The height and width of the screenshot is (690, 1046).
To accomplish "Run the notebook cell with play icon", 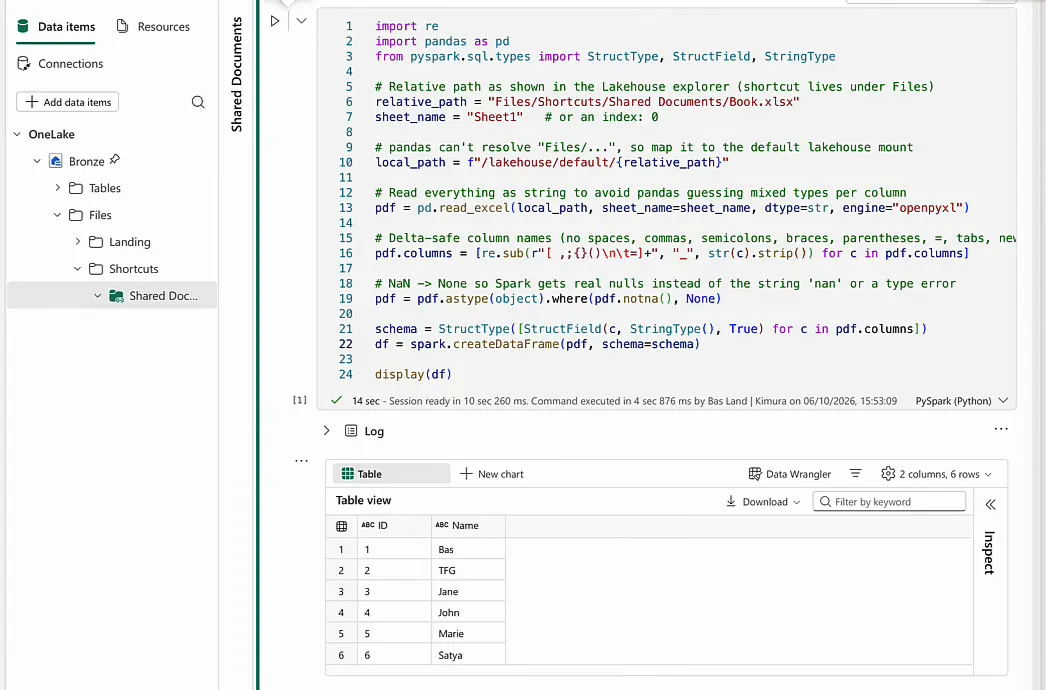I will 275,21.
